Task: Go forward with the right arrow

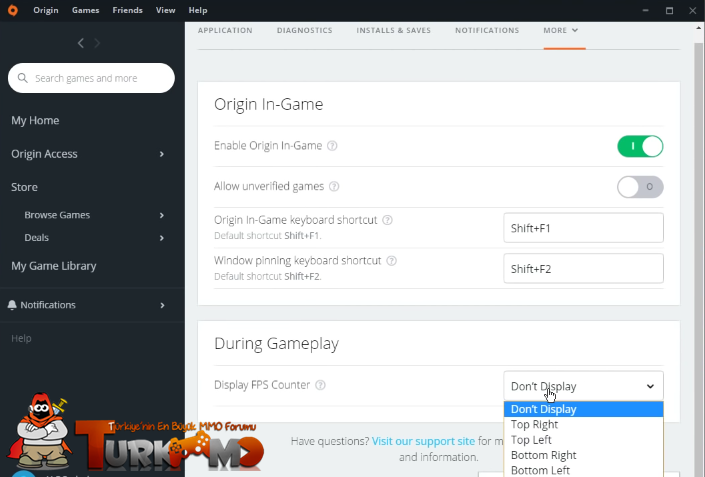Action: point(97,43)
